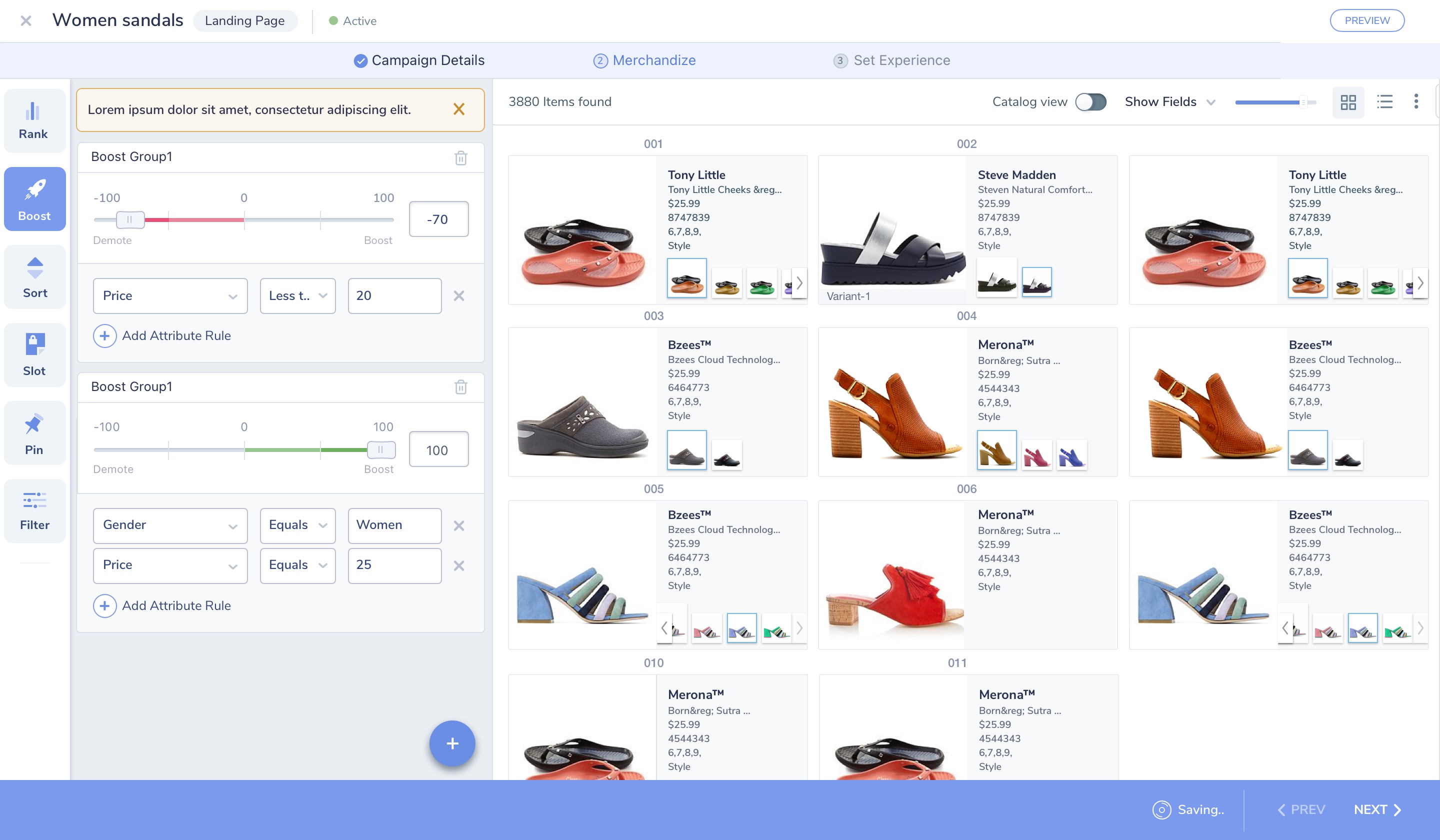Delete the first Boost Group1 with trash icon
The width and height of the screenshot is (1440, 840).
click(x=460, y=157)
